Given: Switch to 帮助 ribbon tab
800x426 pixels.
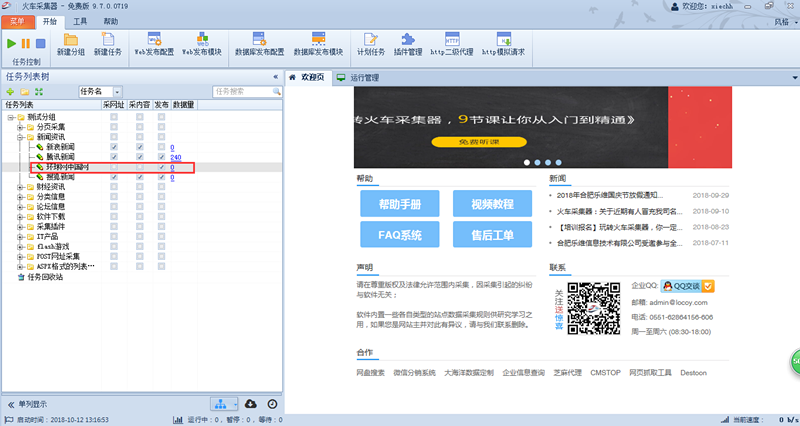Looking at the screenshot, I should (111, 21).
